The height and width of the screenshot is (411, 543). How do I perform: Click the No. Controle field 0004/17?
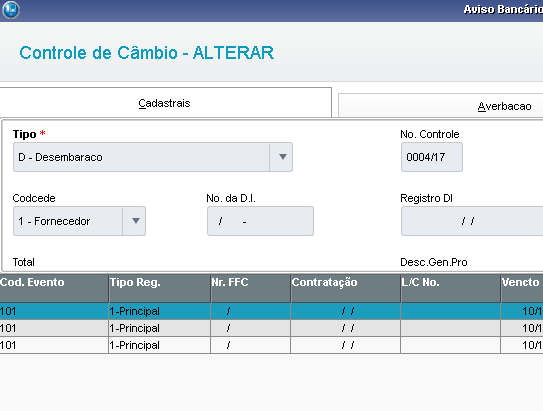pyautogui.click(x=431, y=157)
